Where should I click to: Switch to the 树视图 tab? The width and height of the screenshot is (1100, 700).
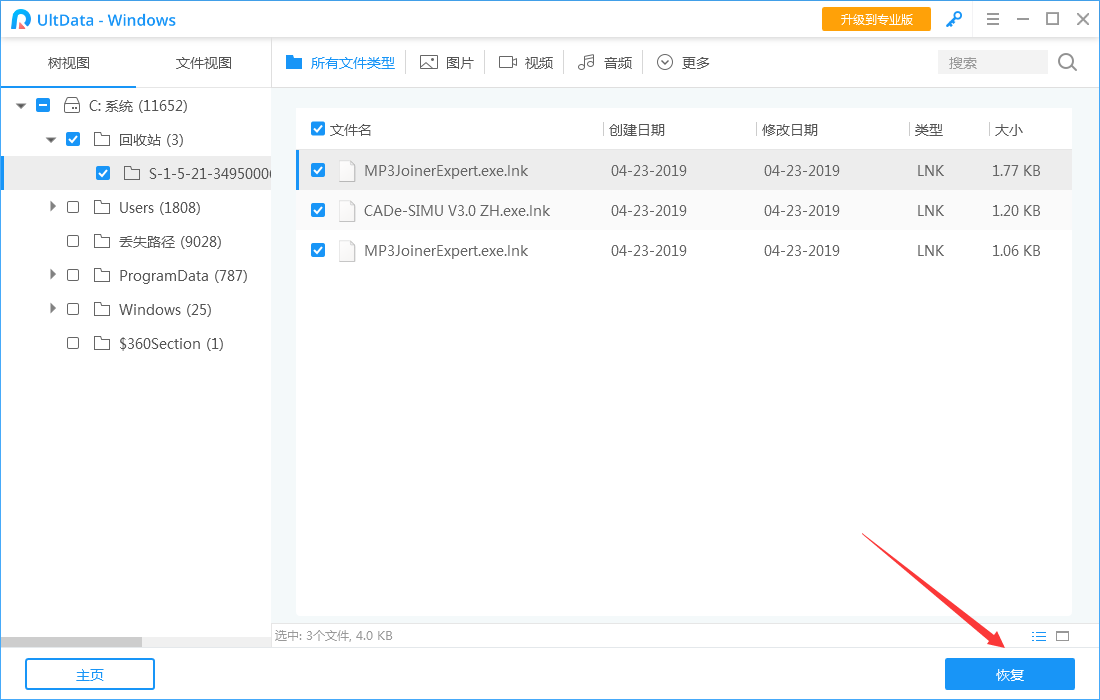(x=68, y=63)
